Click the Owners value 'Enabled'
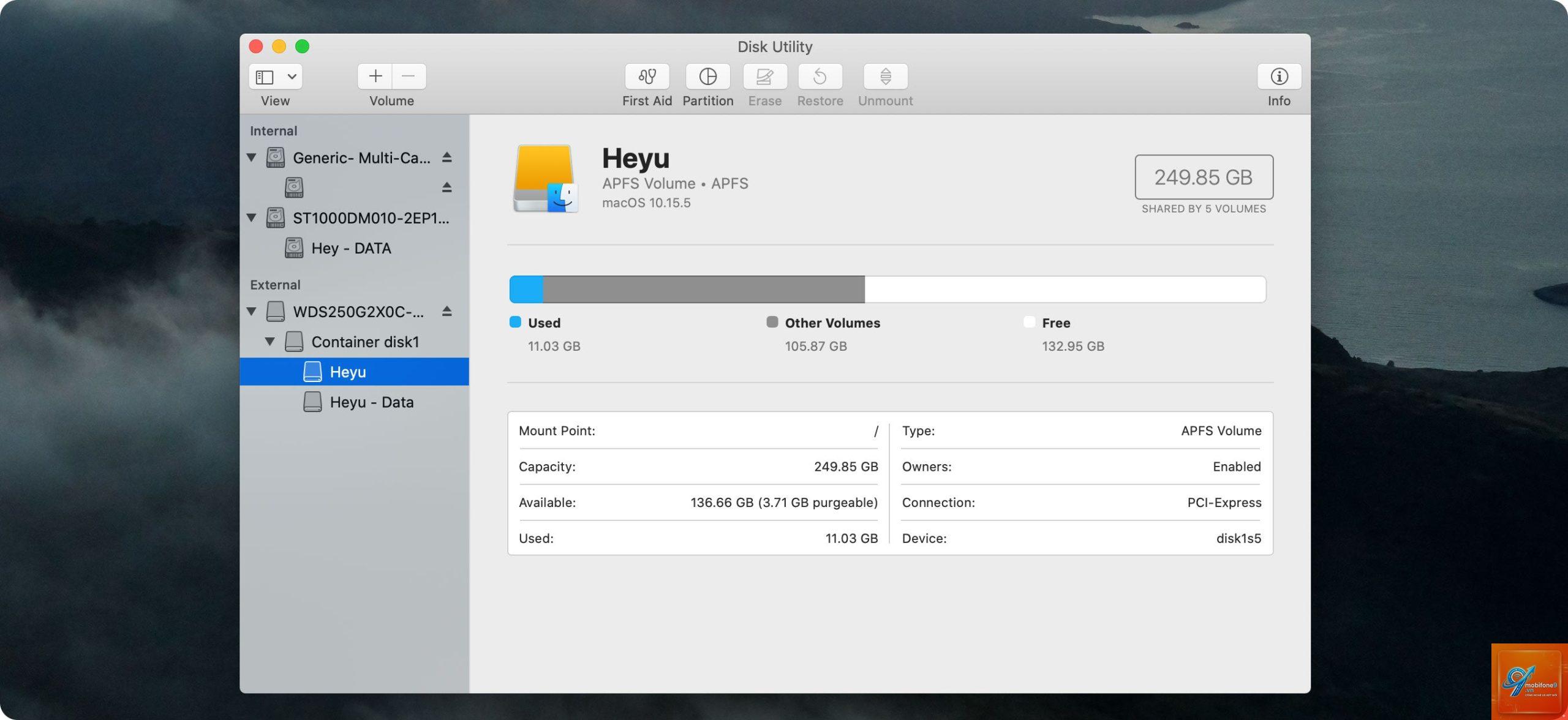The height and width of the screenshot is (720, 1568). (x=1237, y=467)
